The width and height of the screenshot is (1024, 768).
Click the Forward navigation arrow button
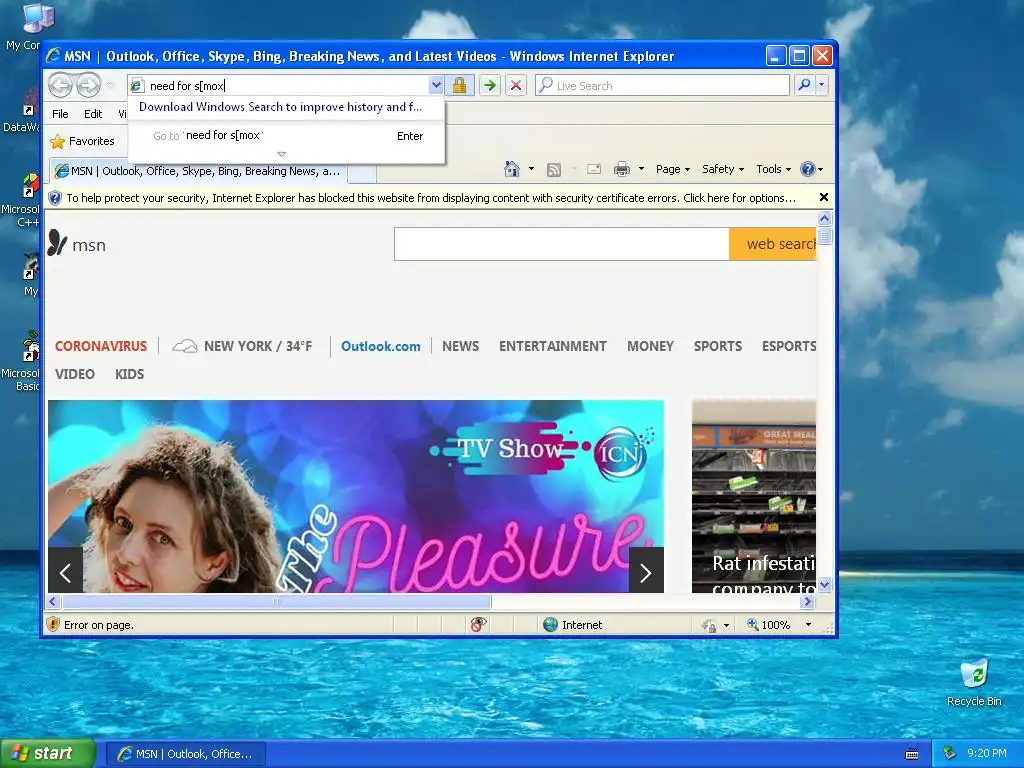88,86
